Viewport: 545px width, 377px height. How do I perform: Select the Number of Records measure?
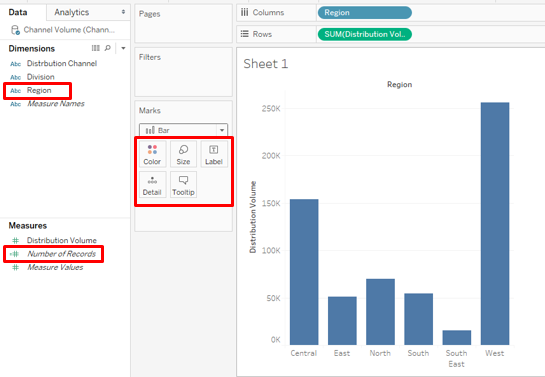(x=62, y=254)
